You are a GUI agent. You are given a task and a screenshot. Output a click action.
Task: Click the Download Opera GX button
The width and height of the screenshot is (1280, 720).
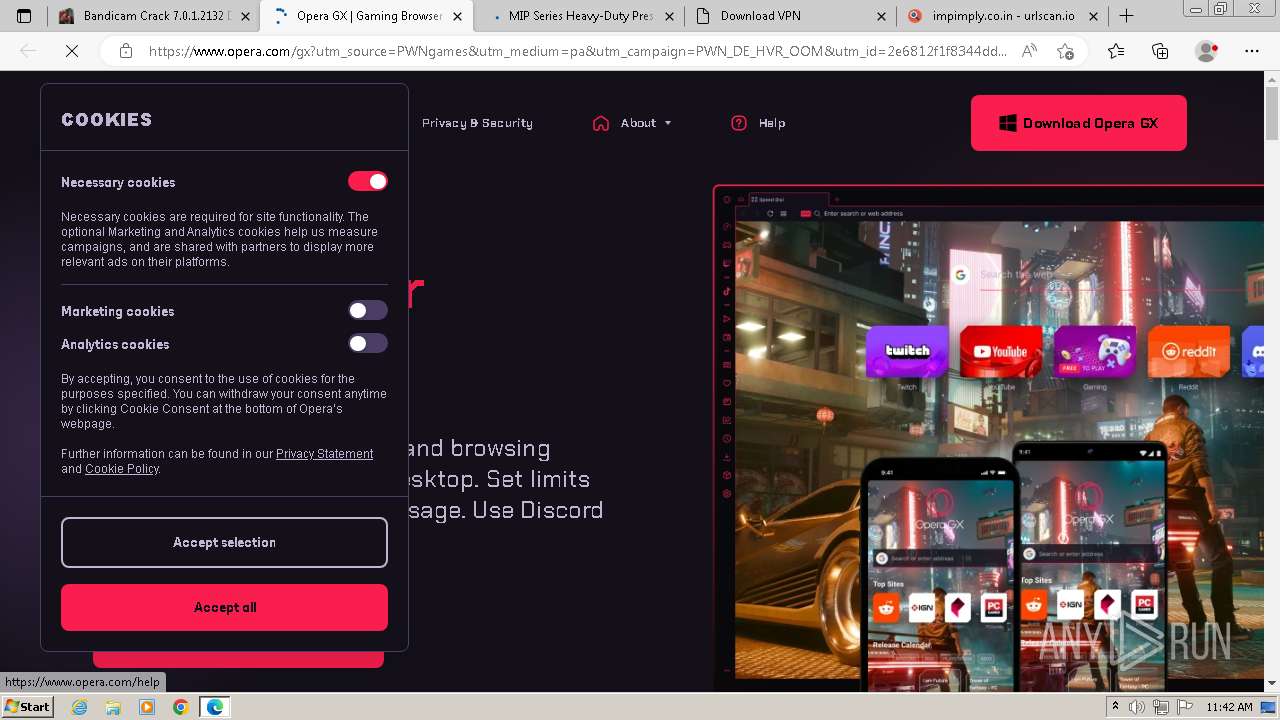click(1078, 123)
